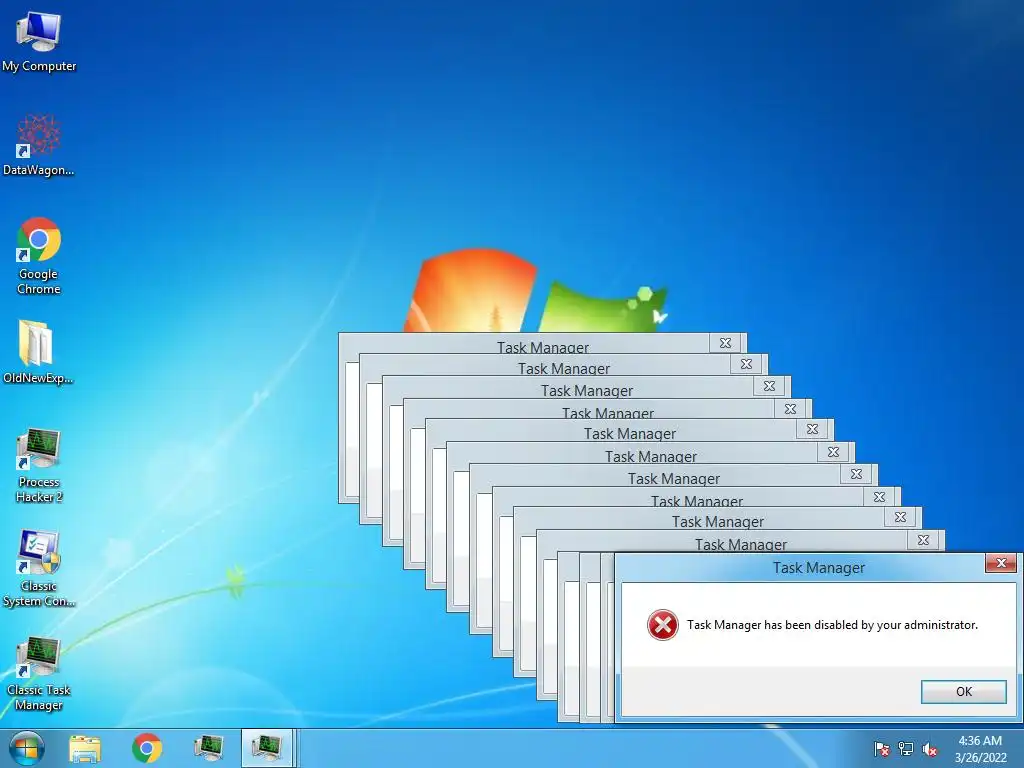Open Windows Explorer from the taskbar
1024x768 pixels.
tap(85, 748)
